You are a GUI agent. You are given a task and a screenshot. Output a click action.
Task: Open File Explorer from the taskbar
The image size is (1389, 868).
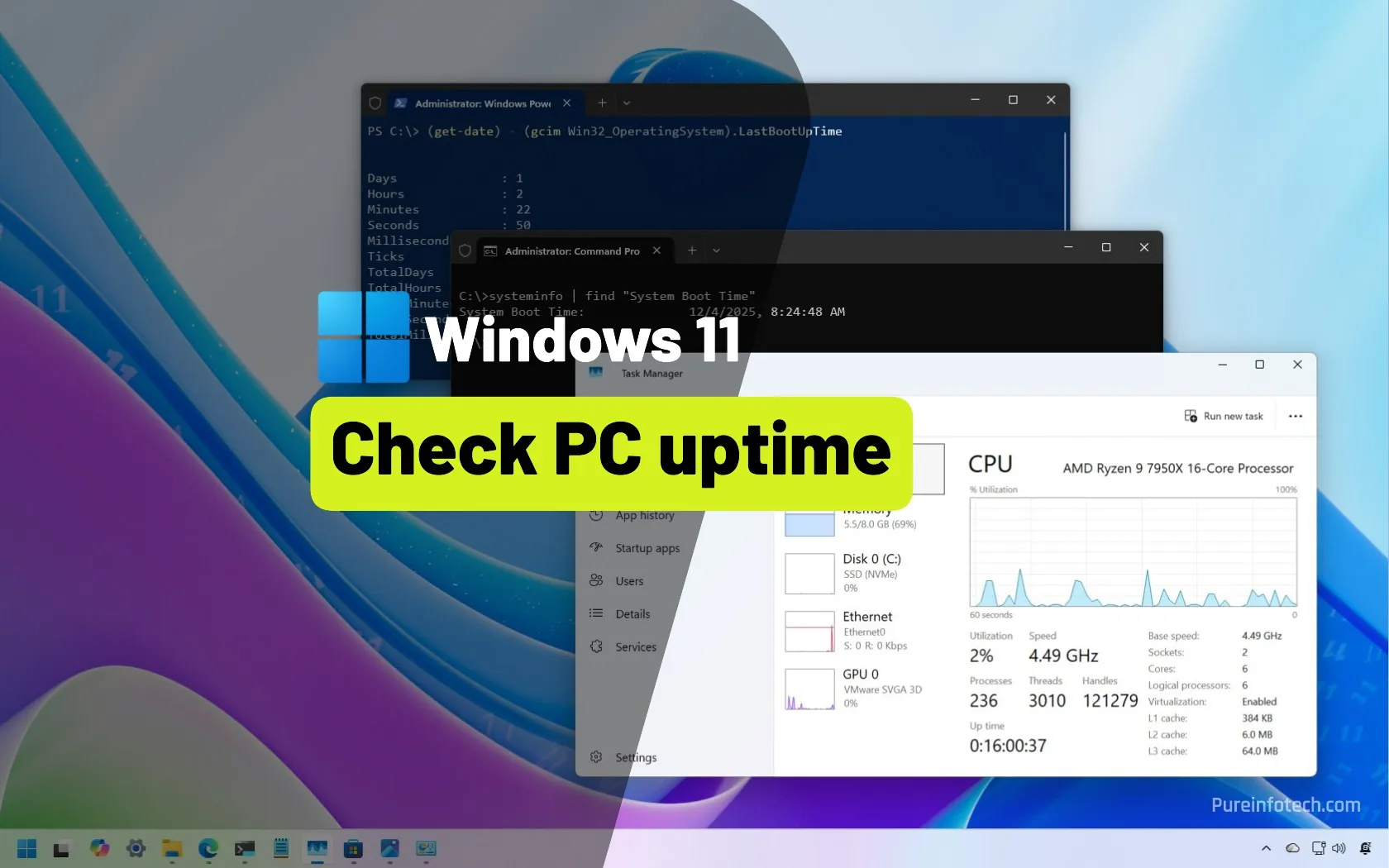[x=172, y=849]
